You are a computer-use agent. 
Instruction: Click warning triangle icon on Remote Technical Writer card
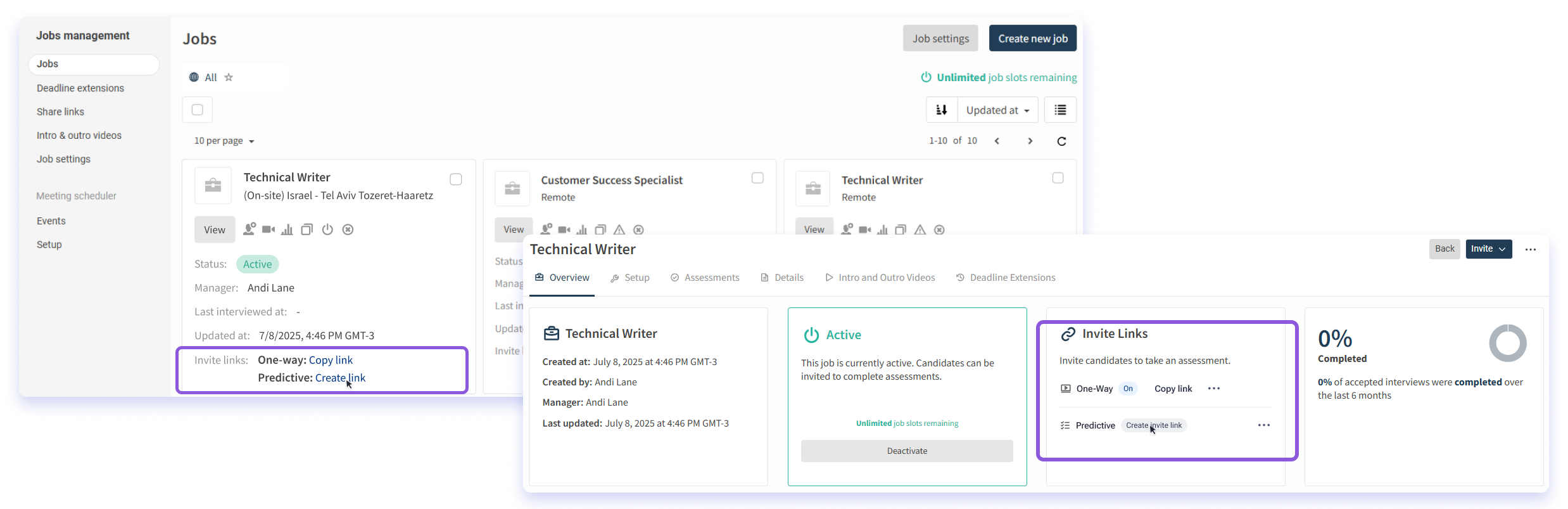[x=920, y=229]
